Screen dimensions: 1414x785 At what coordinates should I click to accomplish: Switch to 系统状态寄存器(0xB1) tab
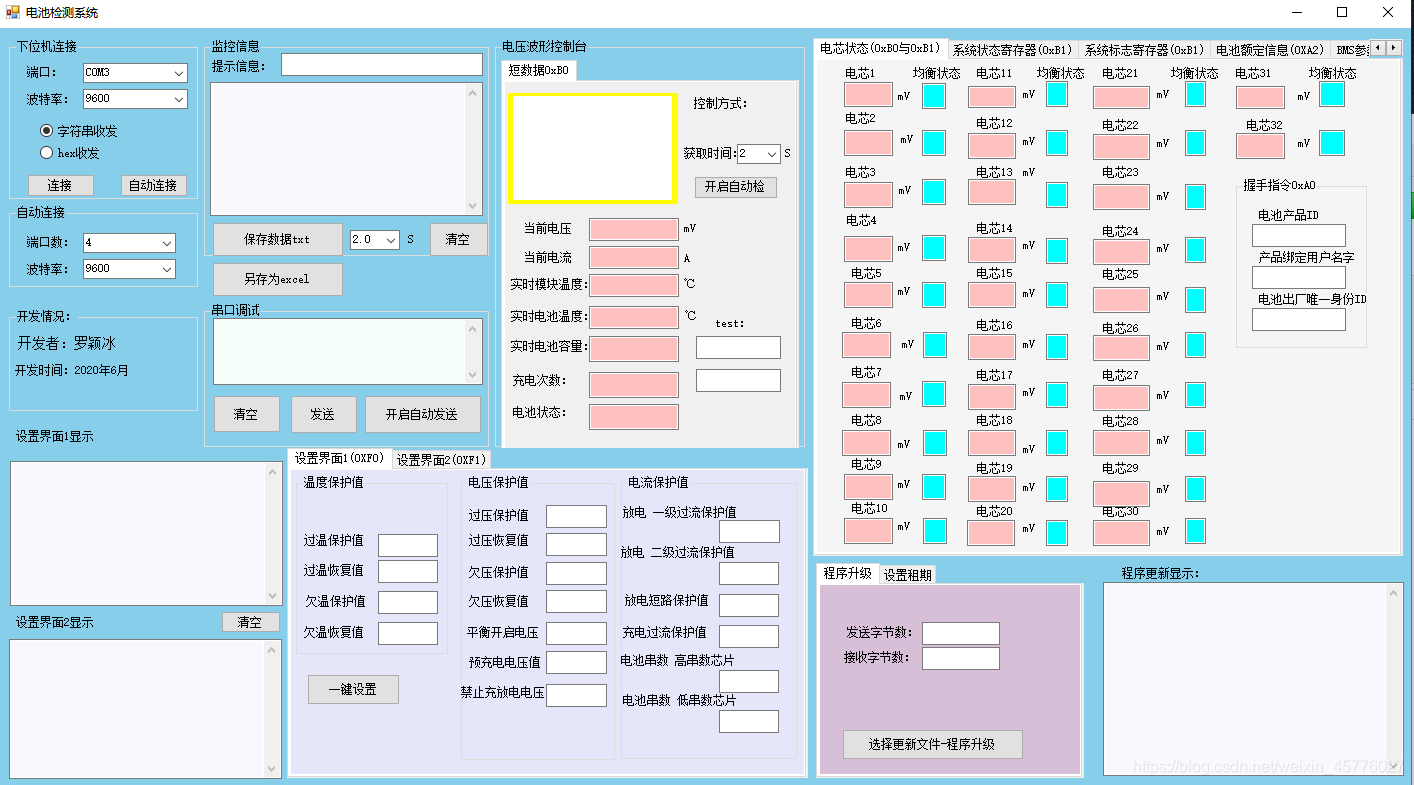1012,50
